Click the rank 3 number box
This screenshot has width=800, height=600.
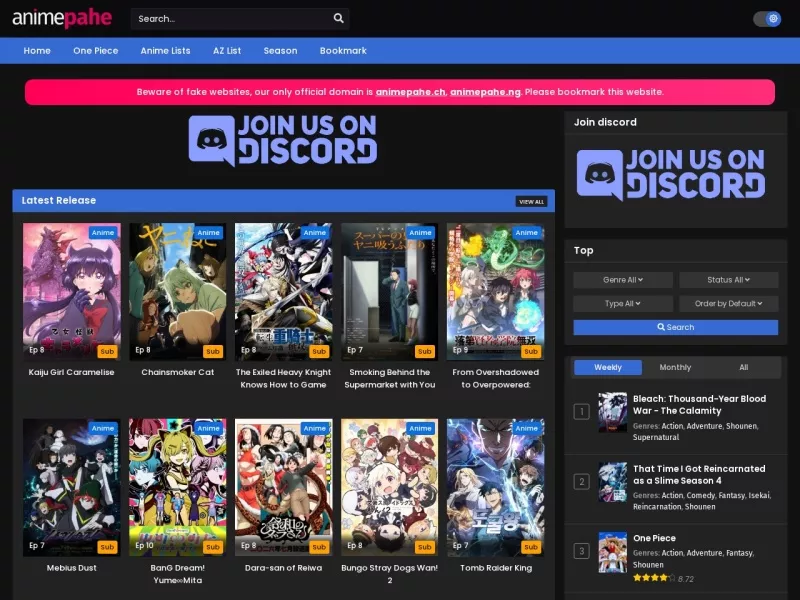pos(582,551)
